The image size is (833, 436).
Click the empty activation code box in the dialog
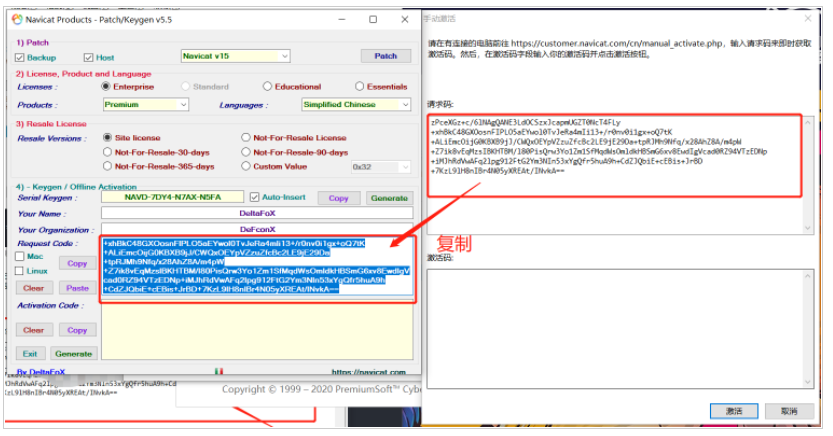pos(620,329)
